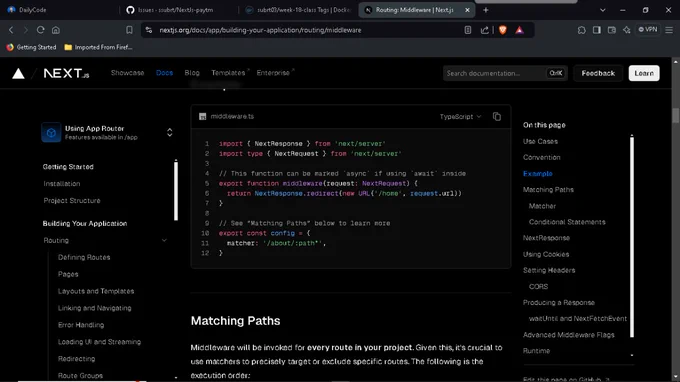This screenshot has height=382, width=680.
Task: Focus the Search documentation field
Action: 505,73
